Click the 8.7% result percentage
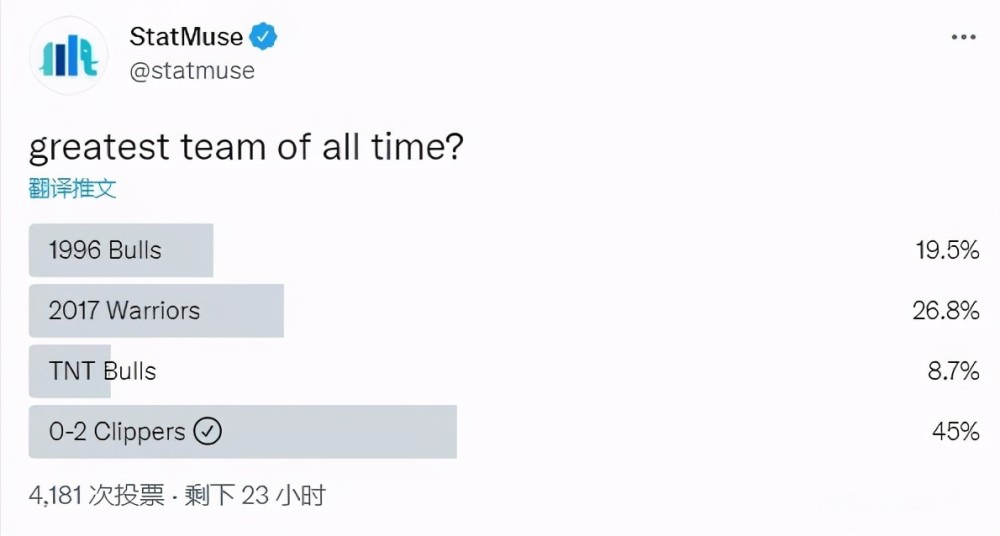Image resolution: width=1000 pixels, height=536 pixels. coord(953,371)
